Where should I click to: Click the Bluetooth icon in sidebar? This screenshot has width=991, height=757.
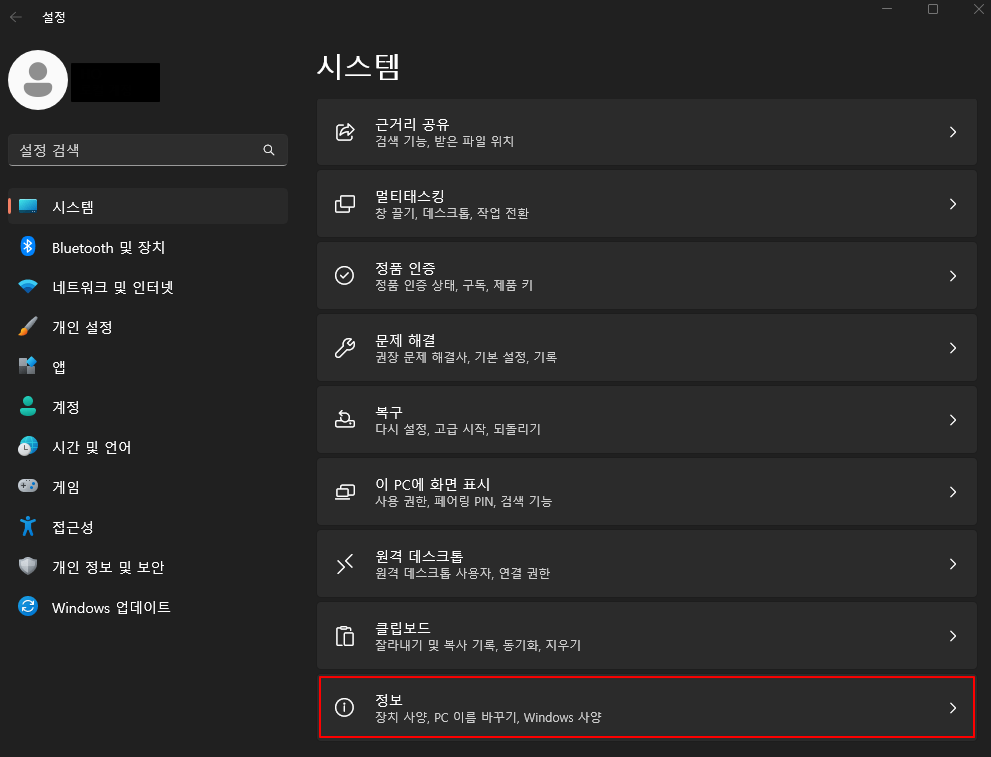click(x=28, y=246)
